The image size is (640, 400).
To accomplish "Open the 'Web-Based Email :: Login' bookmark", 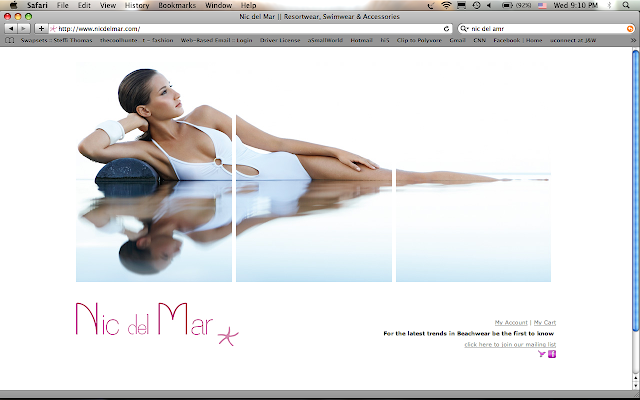I will 216,40.
